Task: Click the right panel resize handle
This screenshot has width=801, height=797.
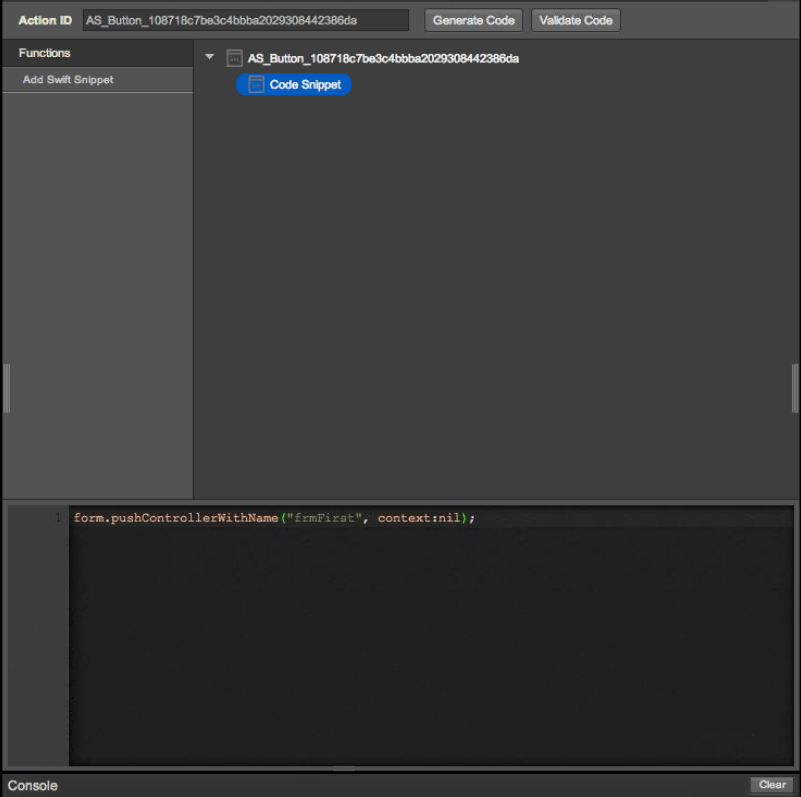Action: pos(795,388)
